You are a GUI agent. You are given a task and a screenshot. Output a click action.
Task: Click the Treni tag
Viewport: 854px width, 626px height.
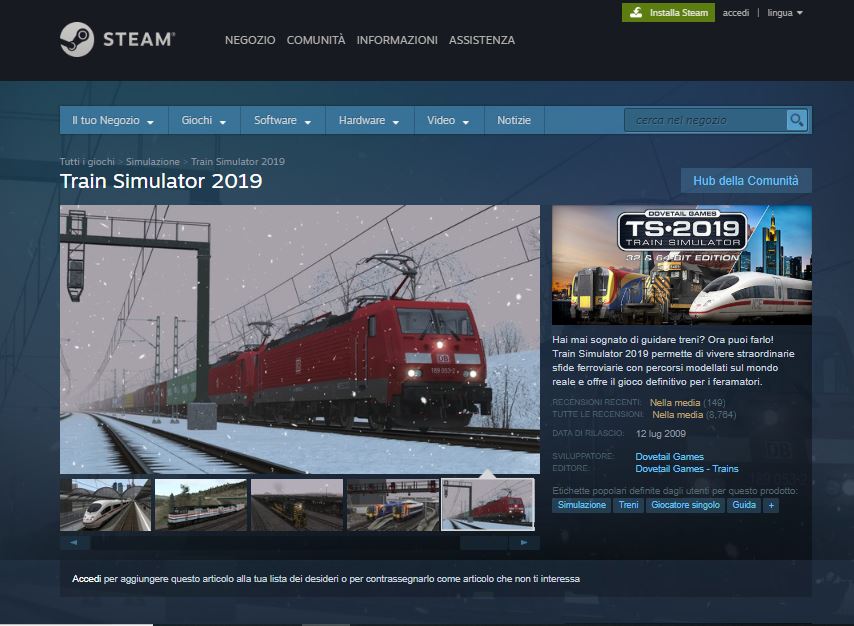pos(628,505)
